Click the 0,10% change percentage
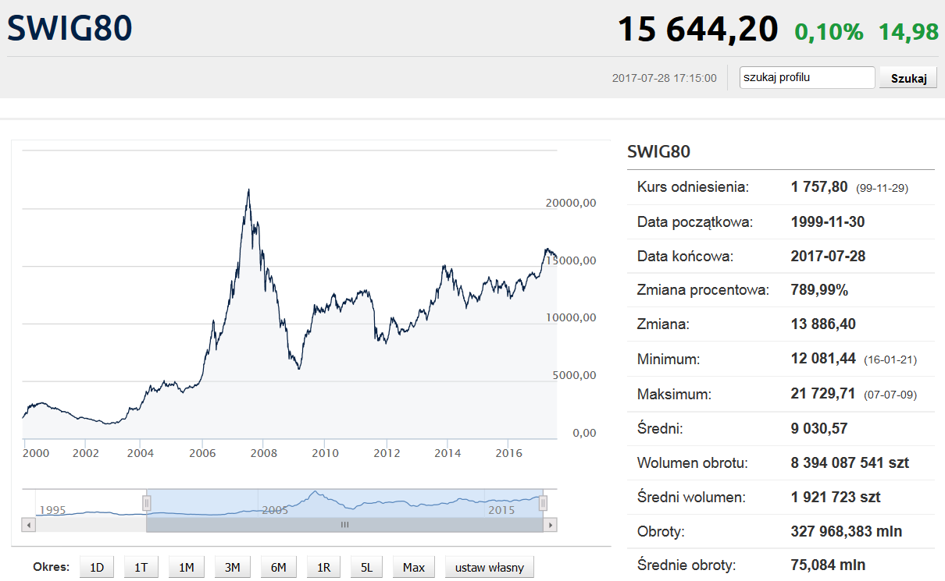 (x=829, y=32)
